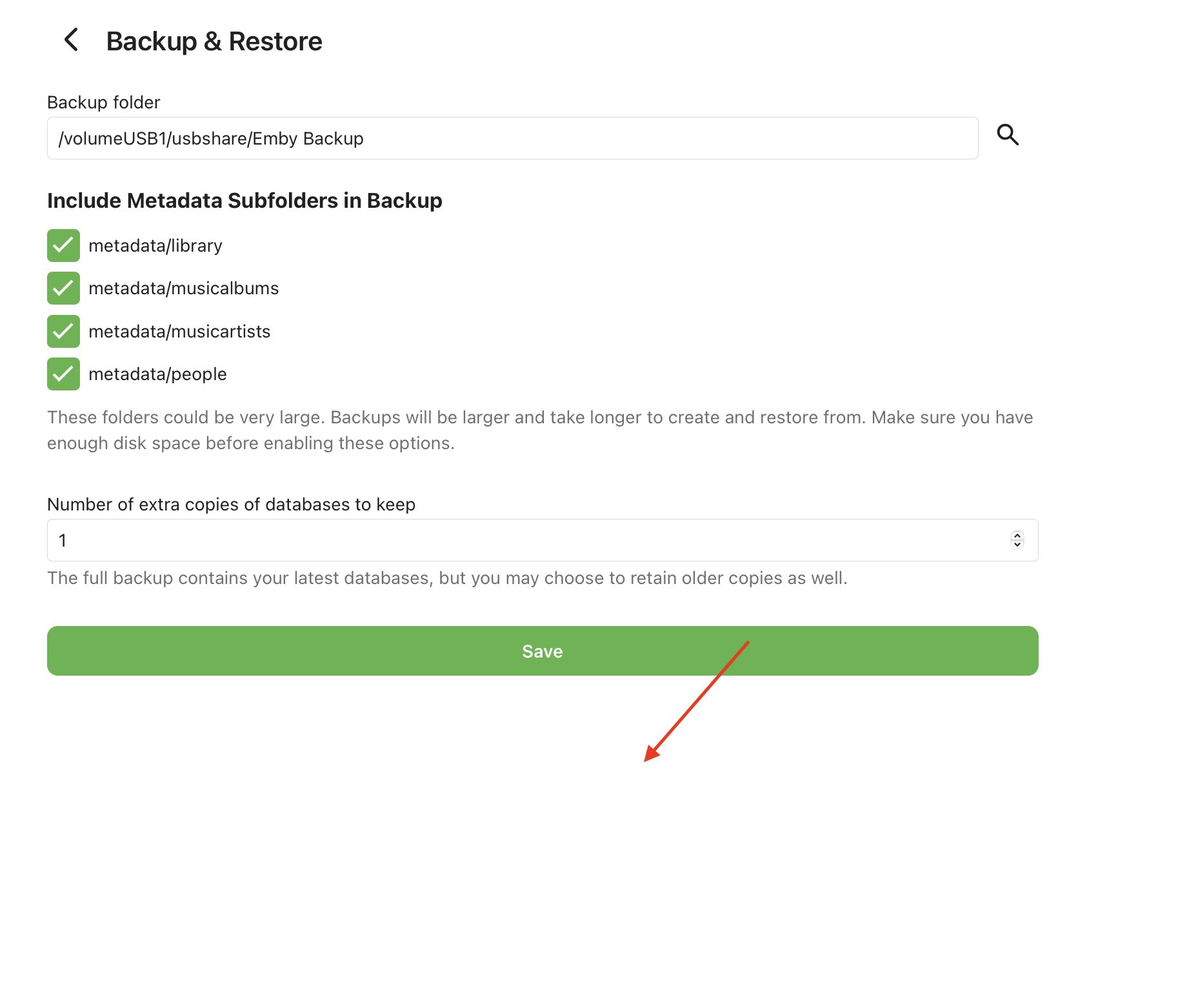Increase extra copies with stepper up arrow
Image resolution: width=1187 pixels, height=1008 pixels.
tap(1017, 536)
